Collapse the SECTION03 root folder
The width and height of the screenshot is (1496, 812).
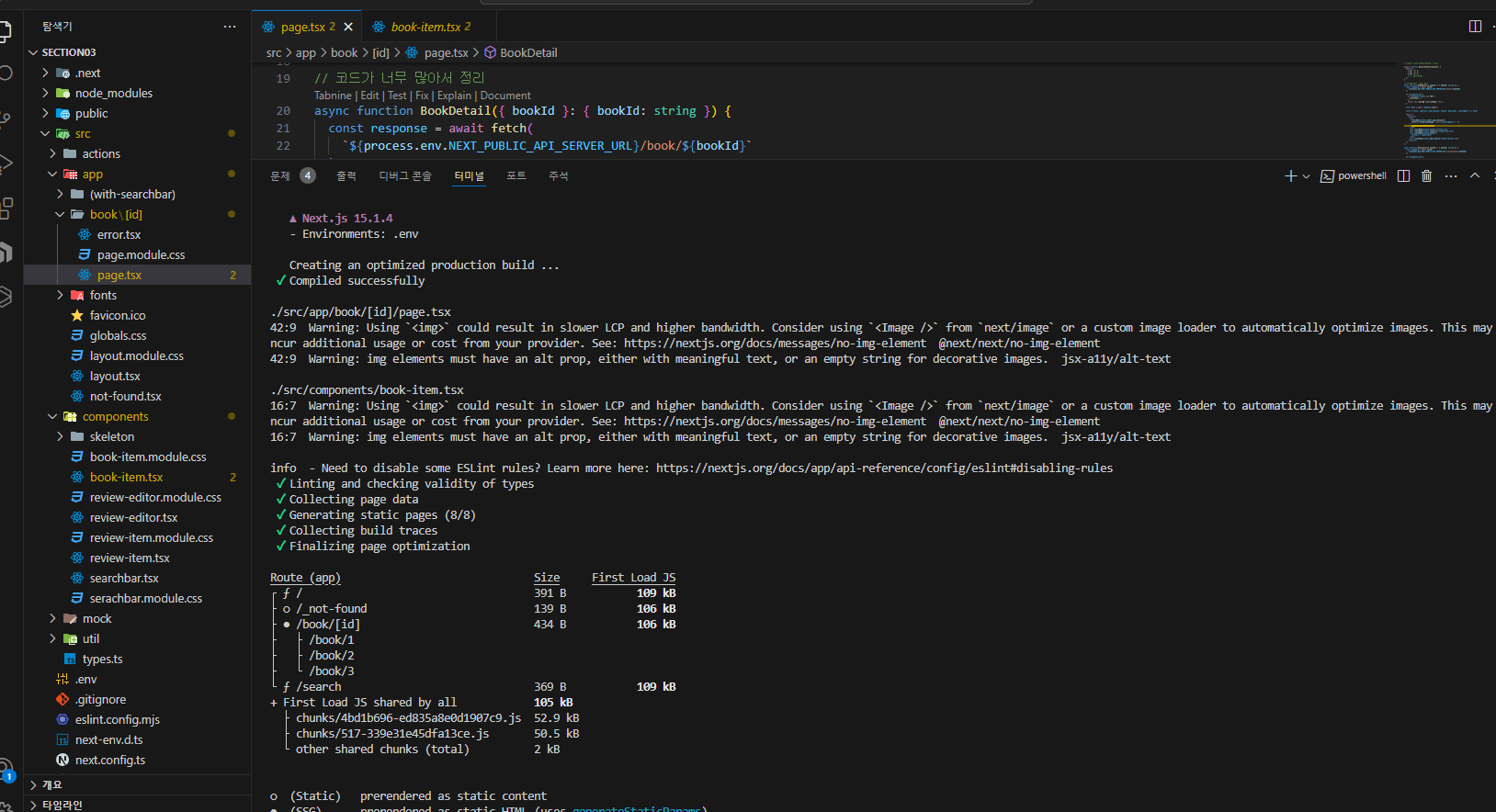137,52
